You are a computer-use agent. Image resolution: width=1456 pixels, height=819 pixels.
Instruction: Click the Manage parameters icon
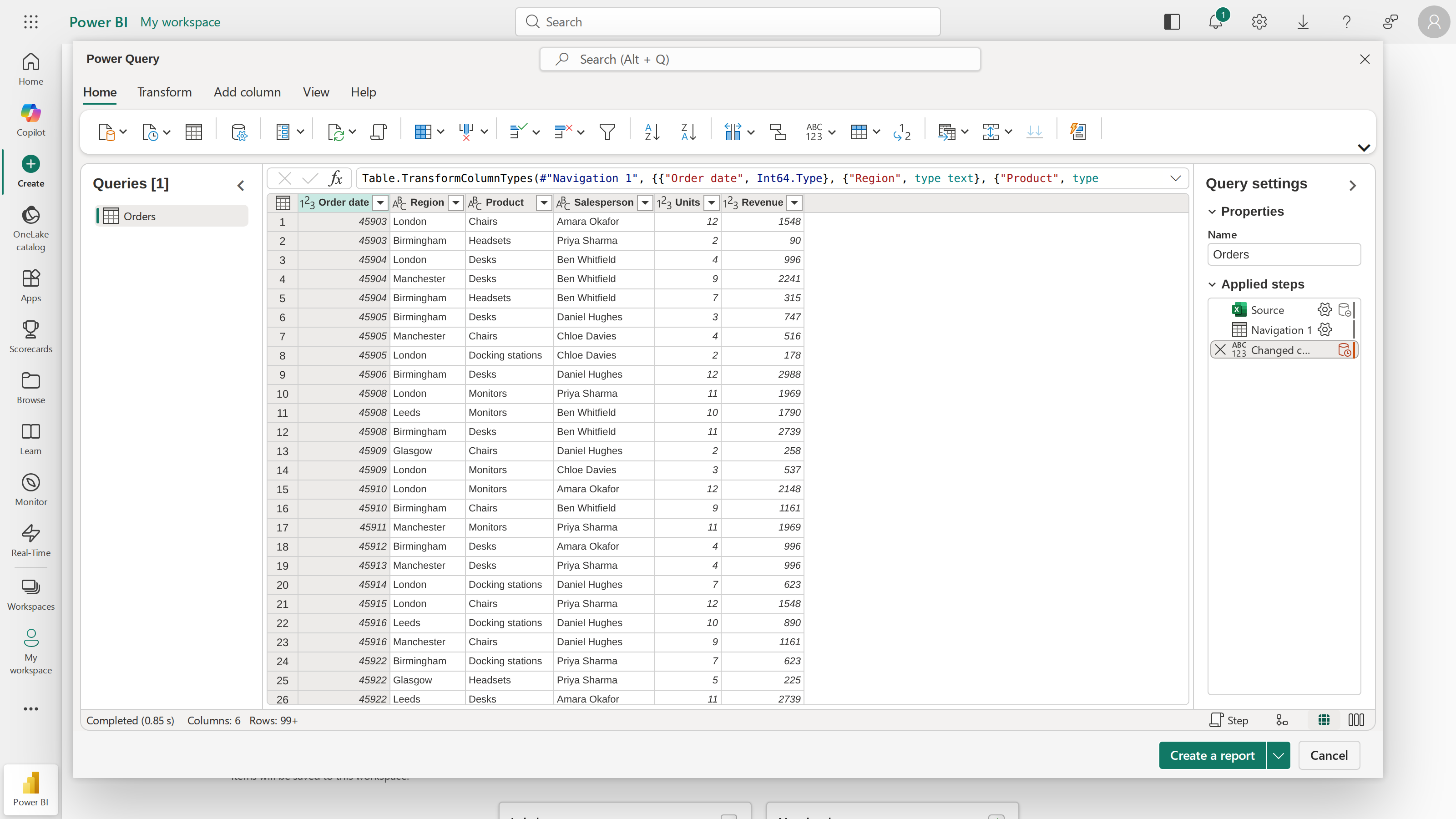283,131
